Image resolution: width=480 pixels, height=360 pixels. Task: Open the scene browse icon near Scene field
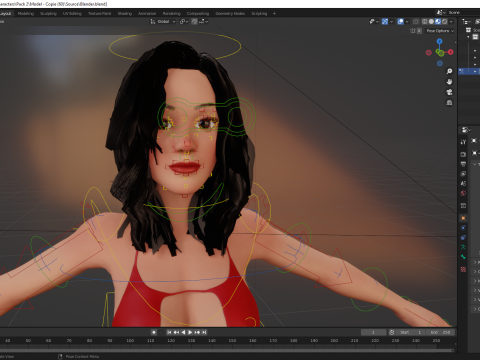(x=441, y=12)
